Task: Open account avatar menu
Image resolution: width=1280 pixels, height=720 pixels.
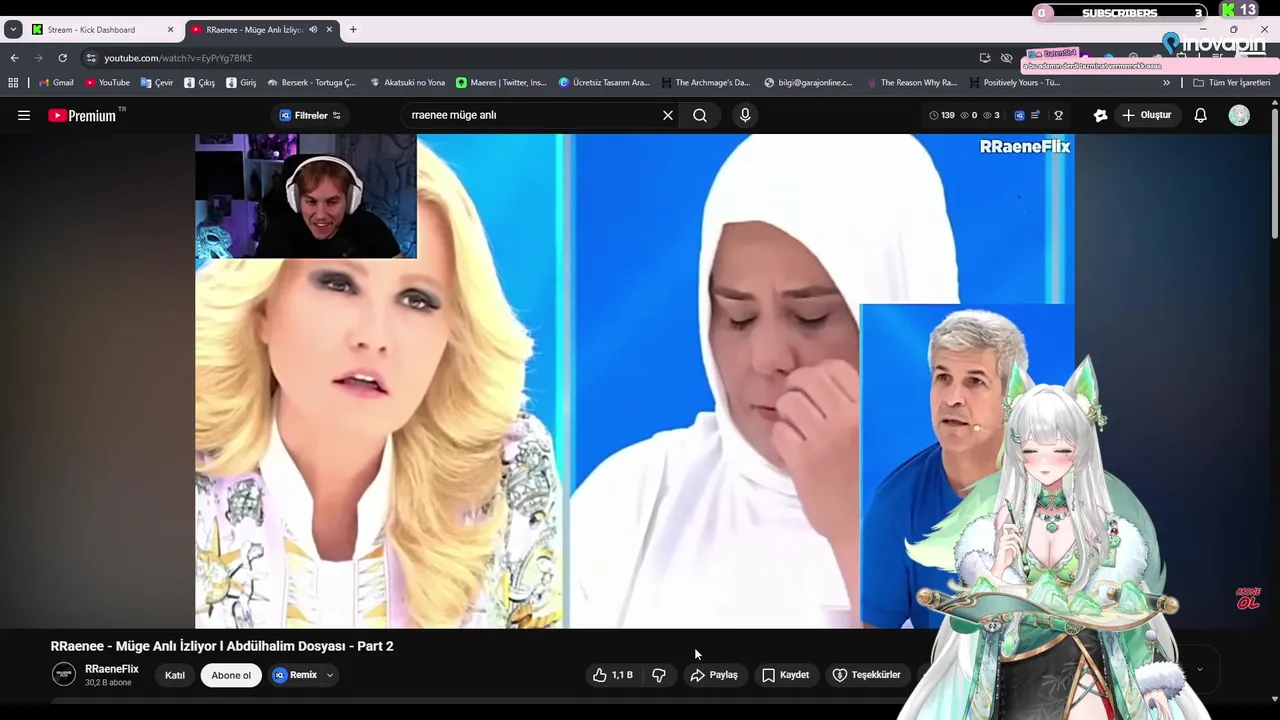Action: pos(1239,115)
